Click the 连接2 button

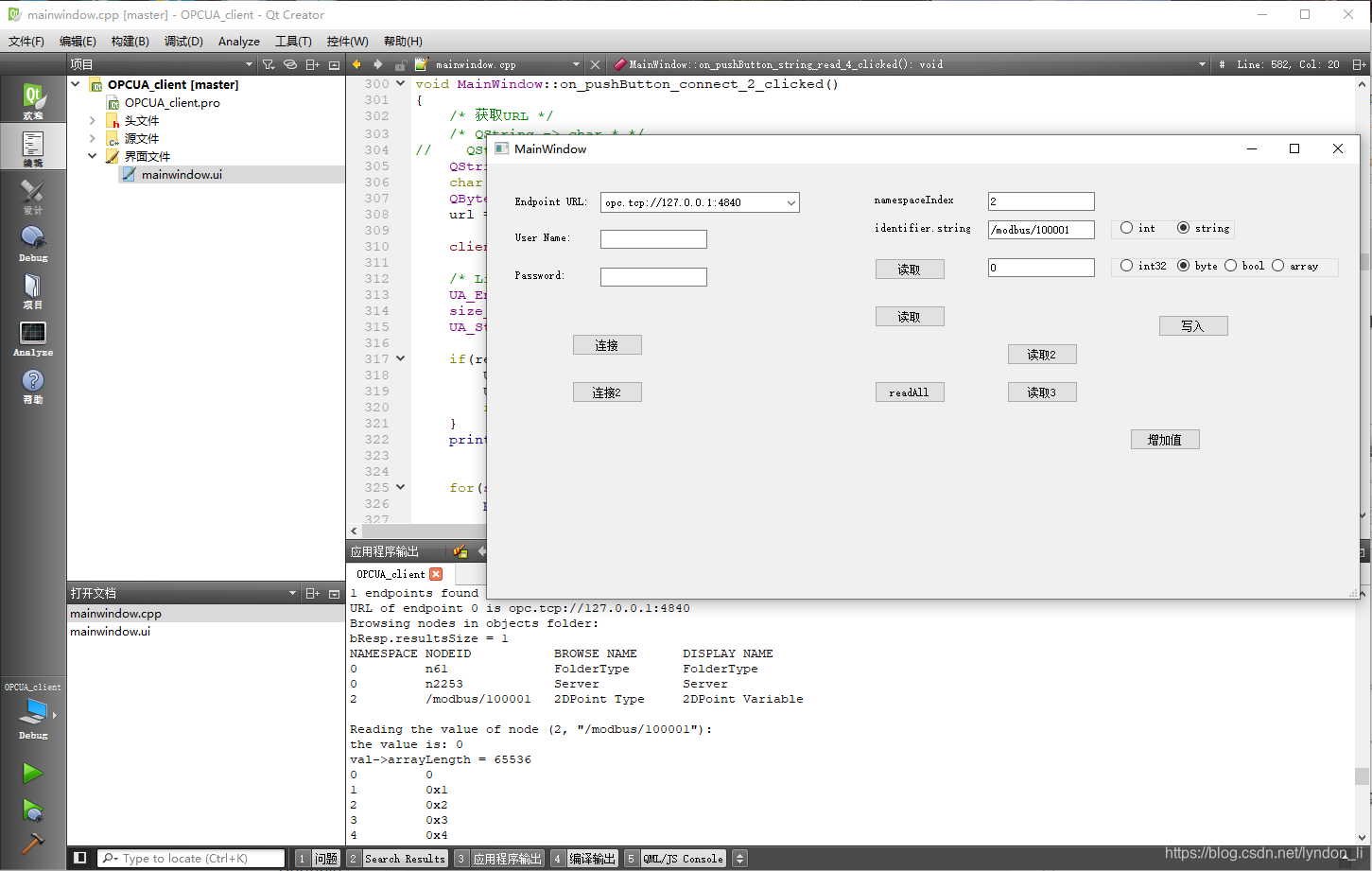pos(607,392)
